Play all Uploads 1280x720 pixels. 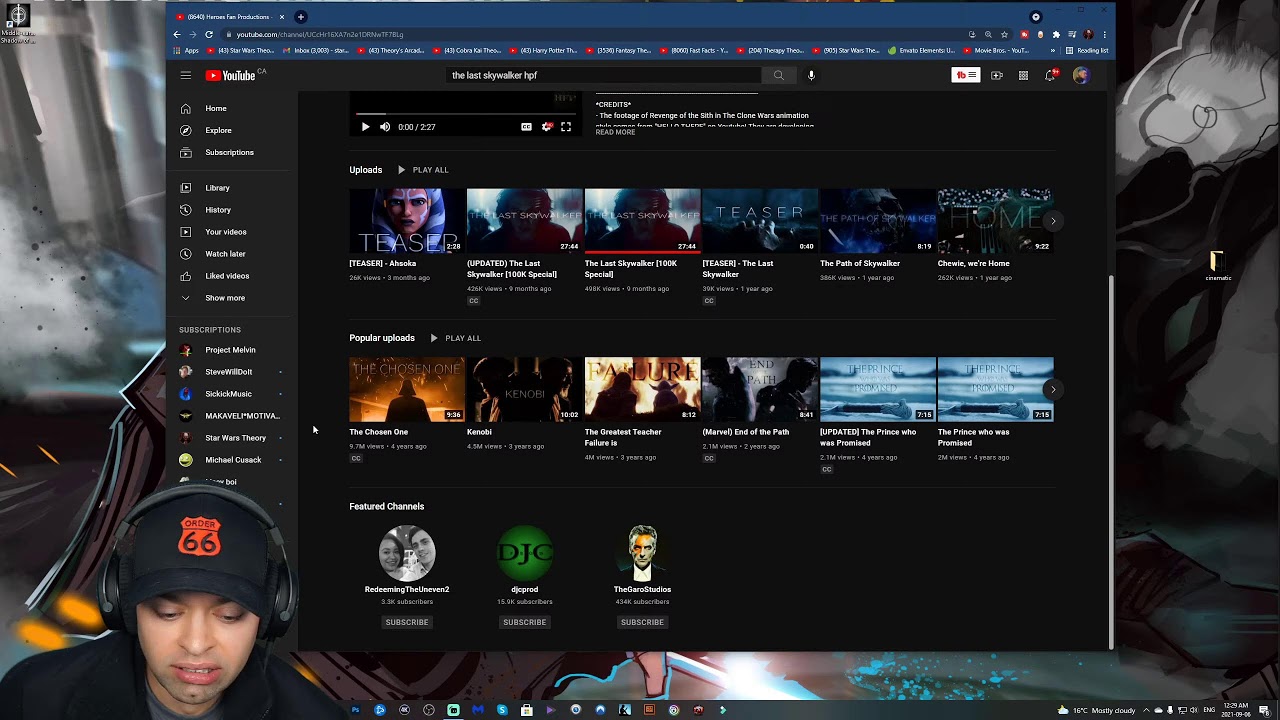(x=423, y=170)
